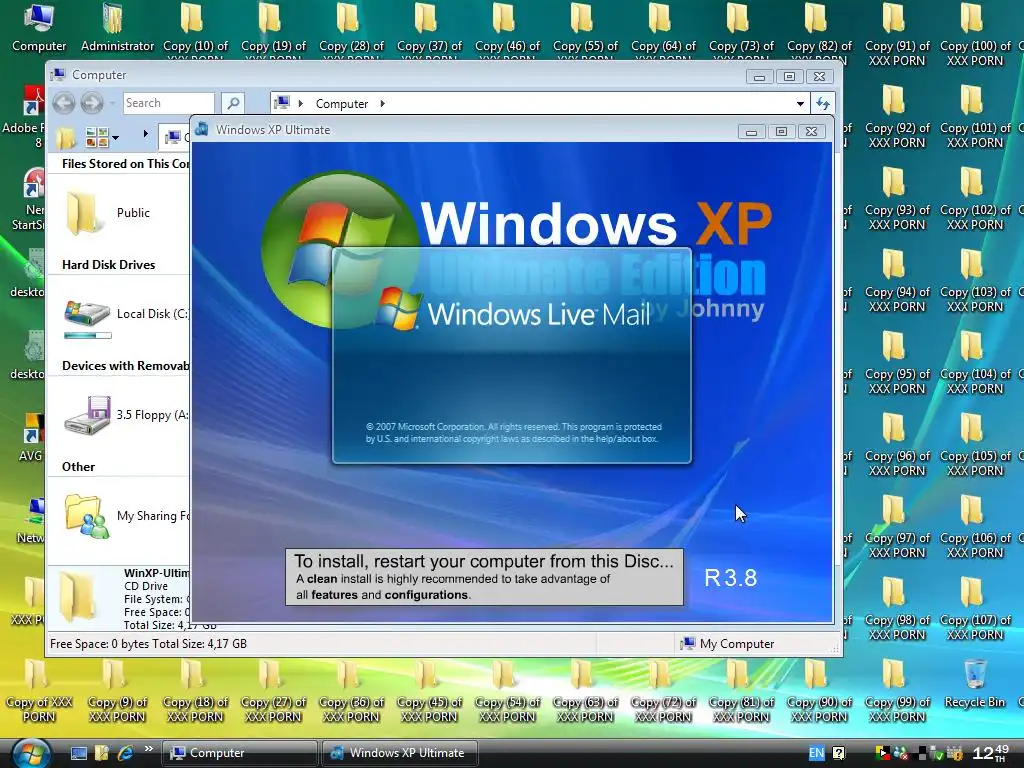Click the Files Stored on This Computer header
The height and width of the screenshot is (768, 1024).
tap(125, 164)
